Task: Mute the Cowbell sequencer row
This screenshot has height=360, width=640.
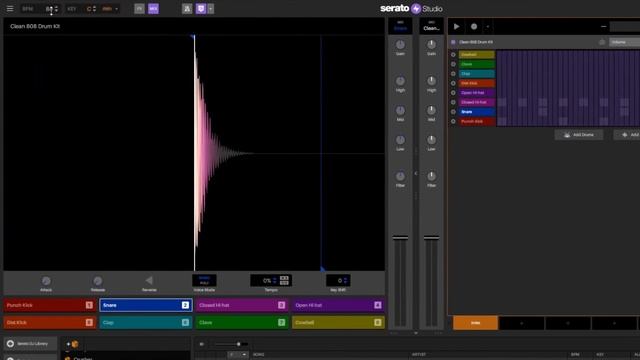Action: [453, 55]
